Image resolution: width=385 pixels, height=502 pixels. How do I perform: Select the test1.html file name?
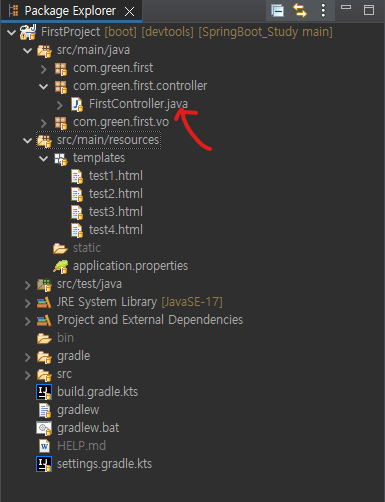coord(116,176)
